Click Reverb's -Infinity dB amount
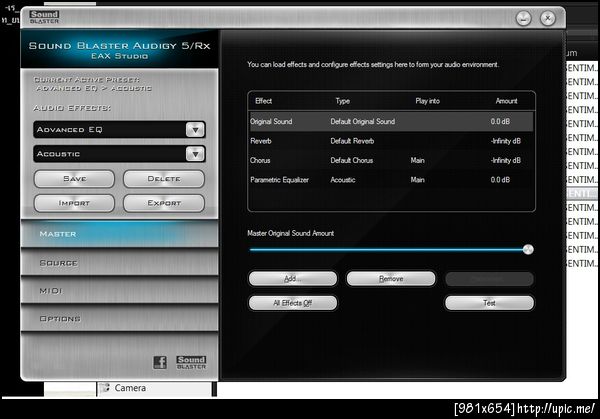The image size is (600, 419). (x=505, y=141)
